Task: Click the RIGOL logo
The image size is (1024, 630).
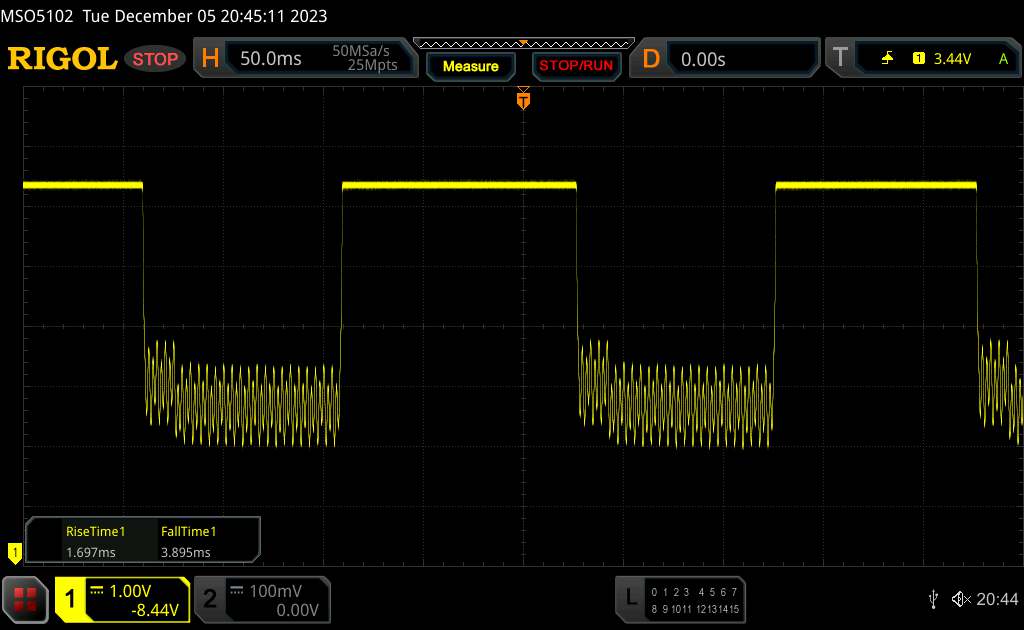Action: tap(62, 59)
